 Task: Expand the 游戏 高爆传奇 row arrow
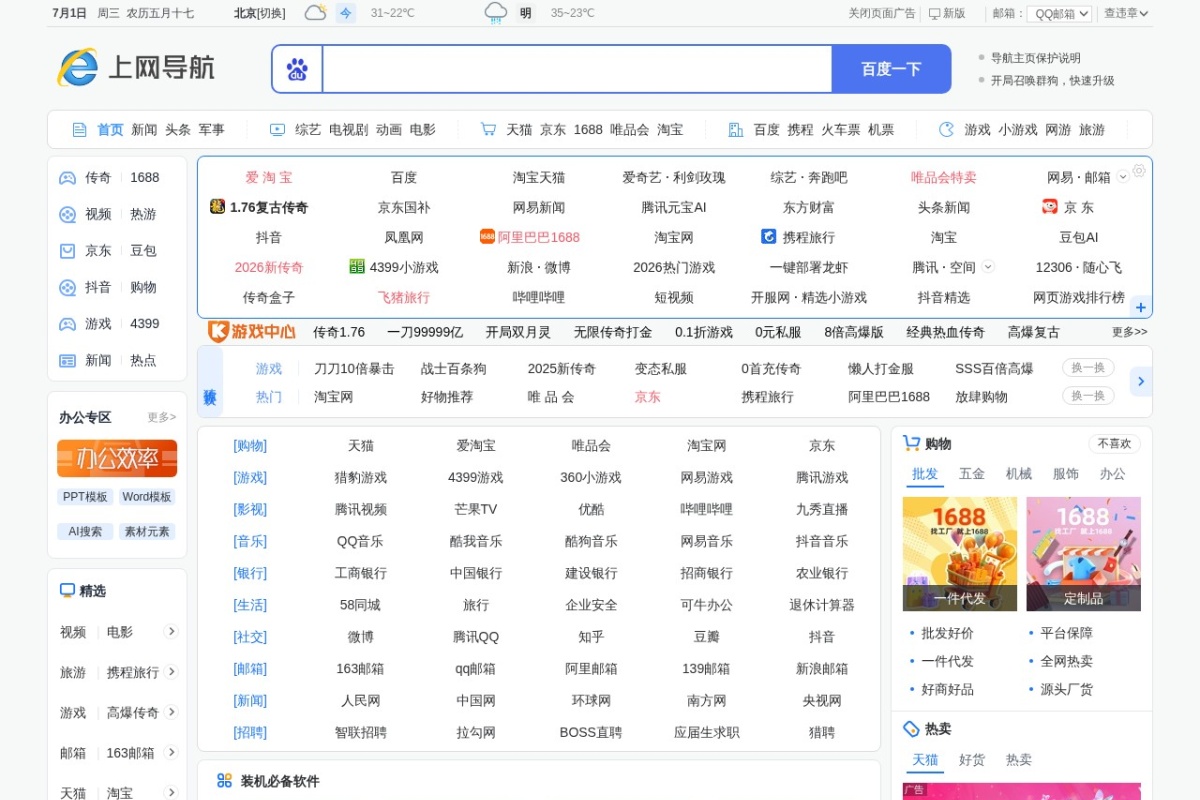171,712
